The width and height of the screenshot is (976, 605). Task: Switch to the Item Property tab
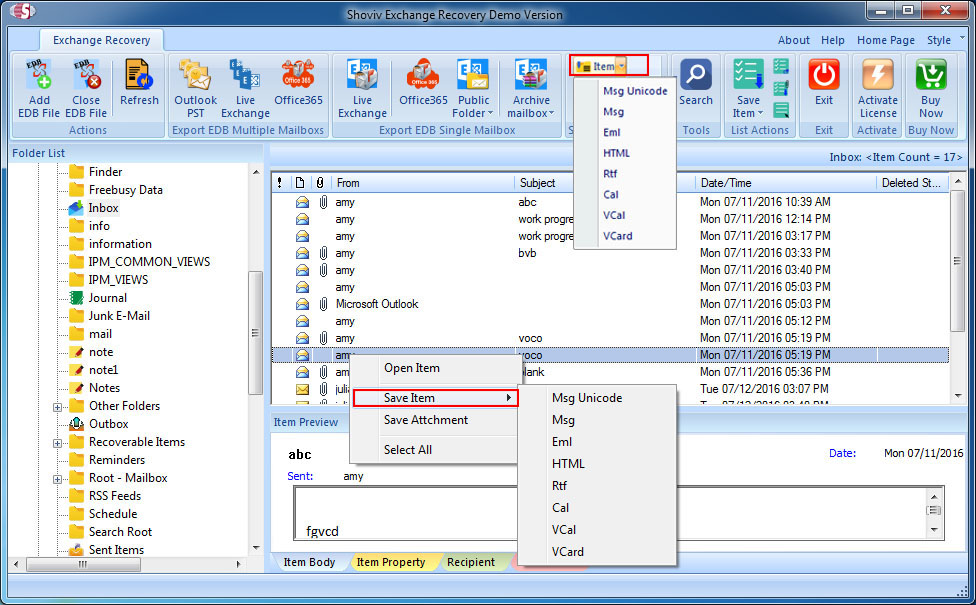click(390, 562)
